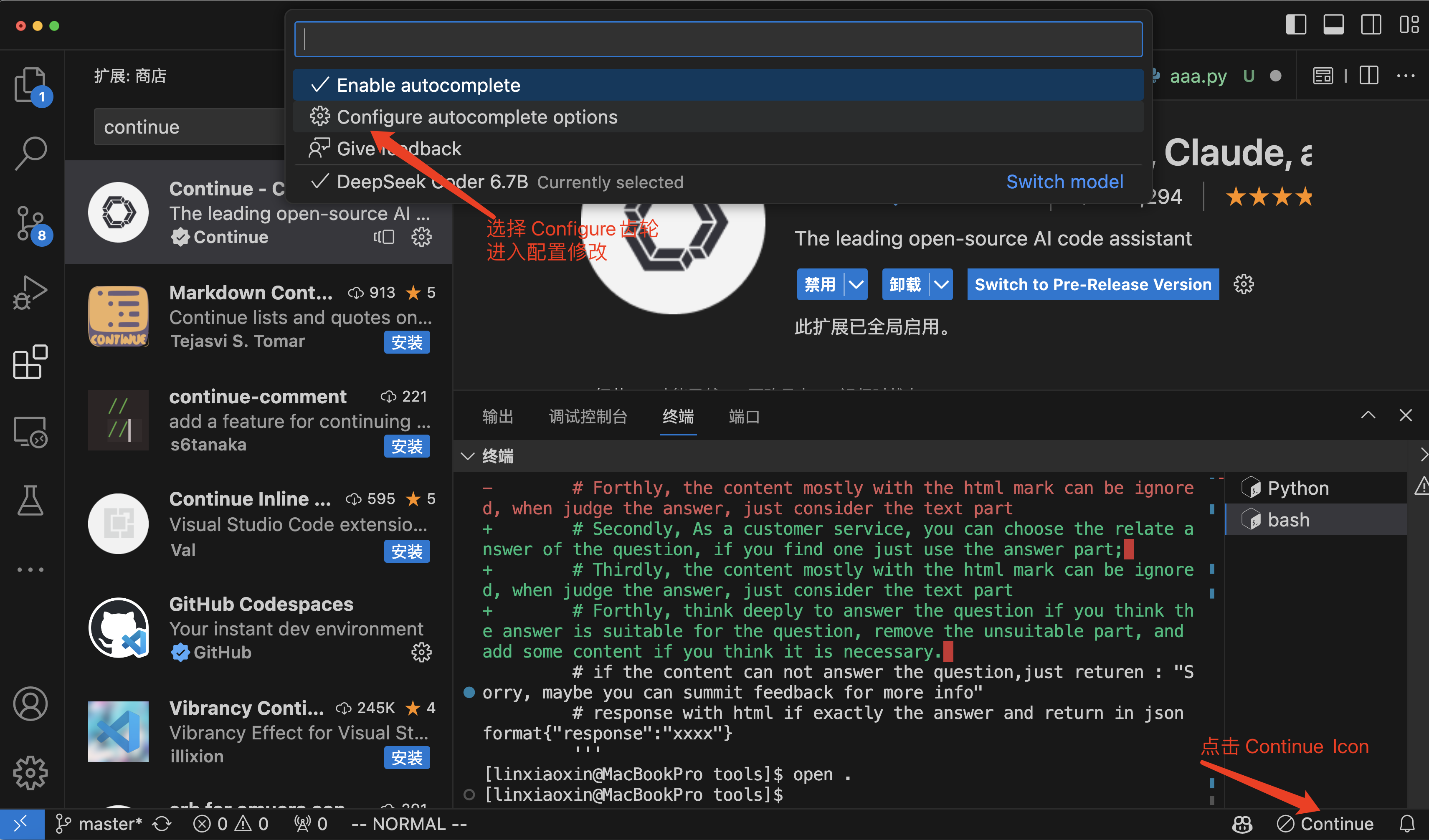Open Run and Debug view

click(30, 293)
